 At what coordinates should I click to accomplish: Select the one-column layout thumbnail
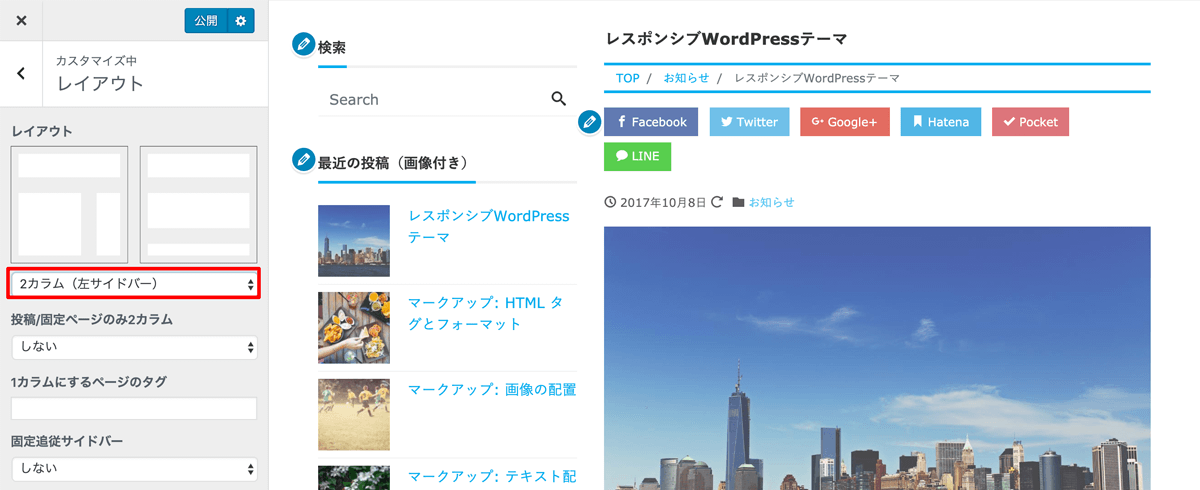point(198,204)
